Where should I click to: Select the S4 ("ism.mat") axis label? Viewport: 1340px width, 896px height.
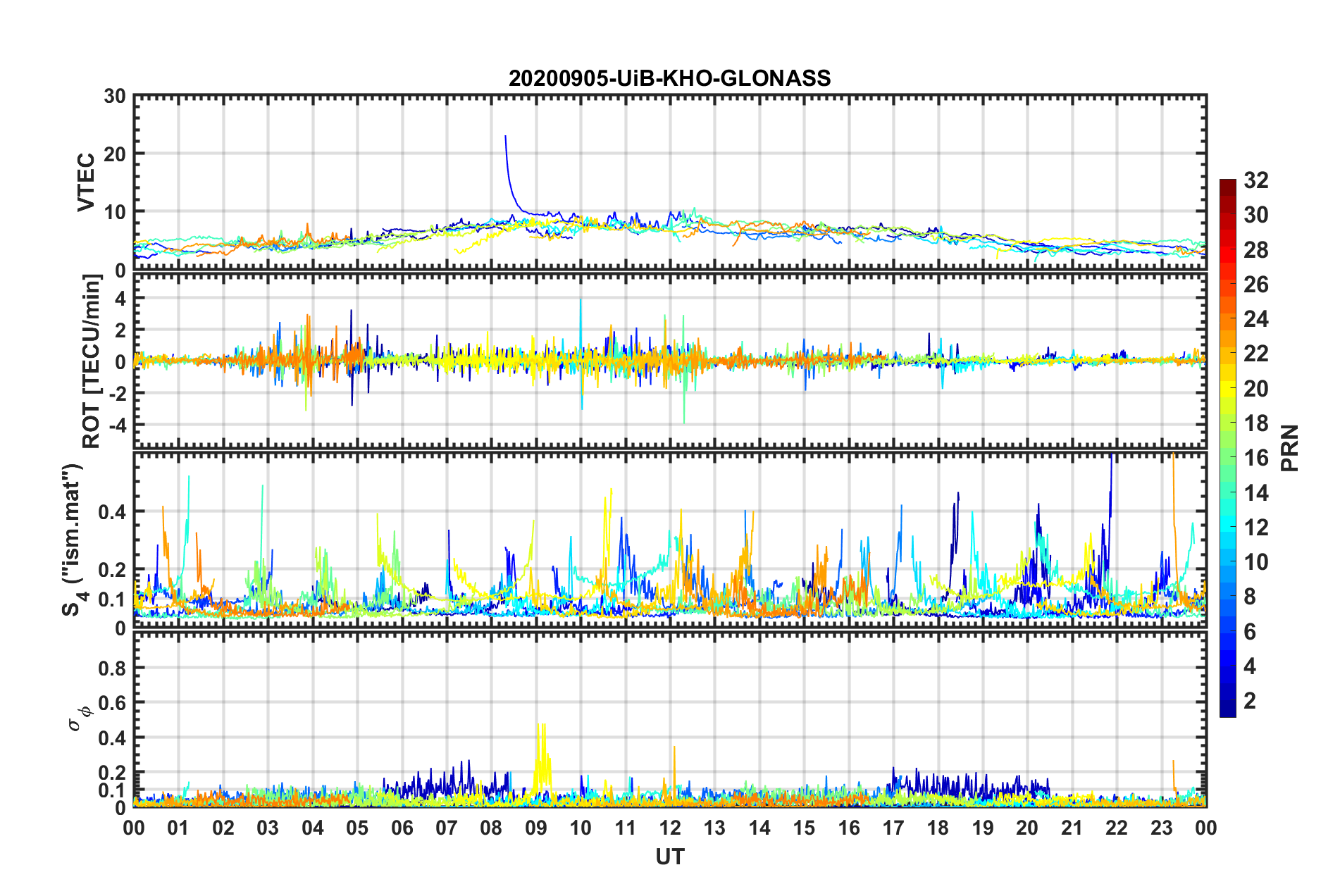coord(73,540)
